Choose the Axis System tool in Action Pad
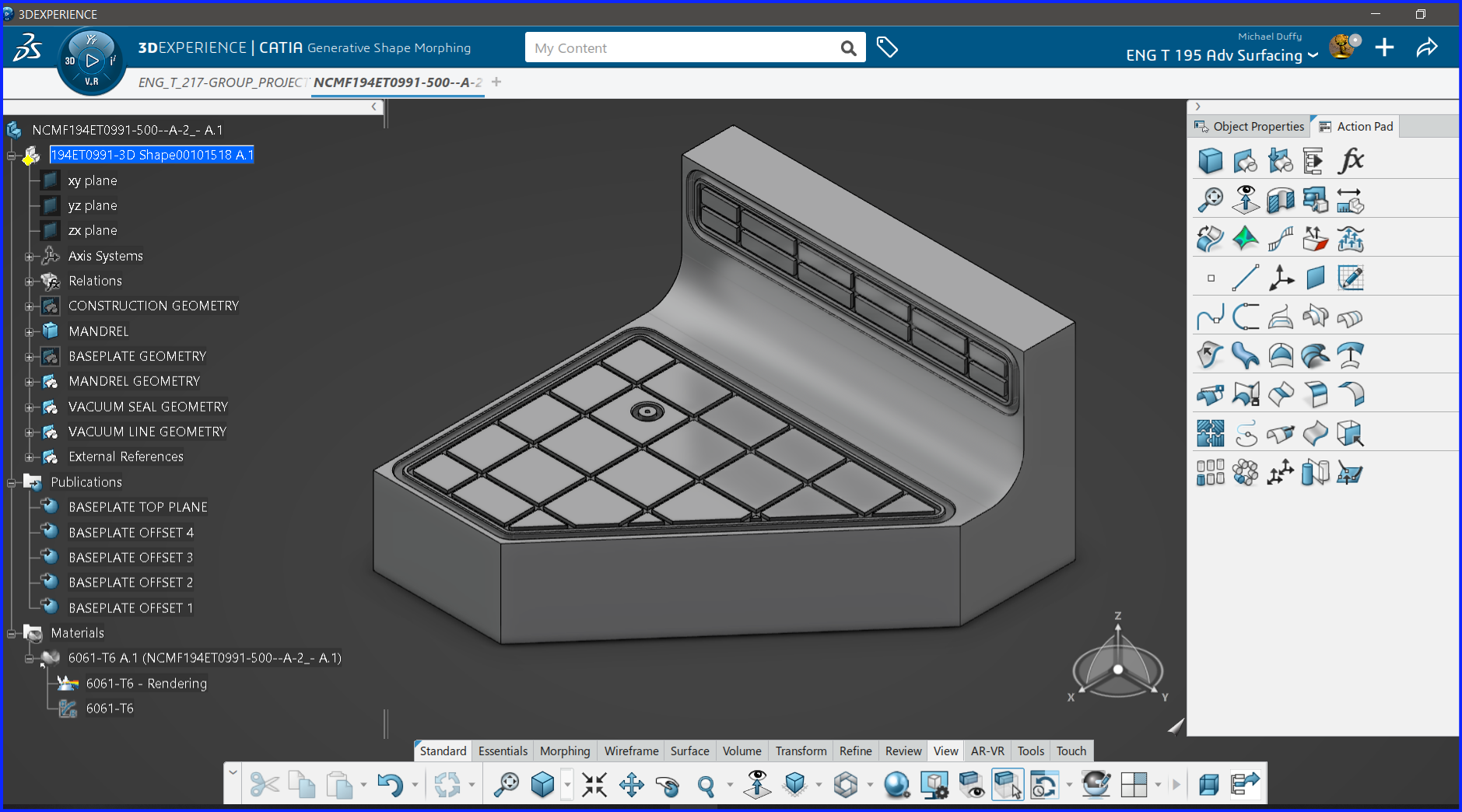The width and height of the screenshot is (1462, 812). coord(1280,278)
